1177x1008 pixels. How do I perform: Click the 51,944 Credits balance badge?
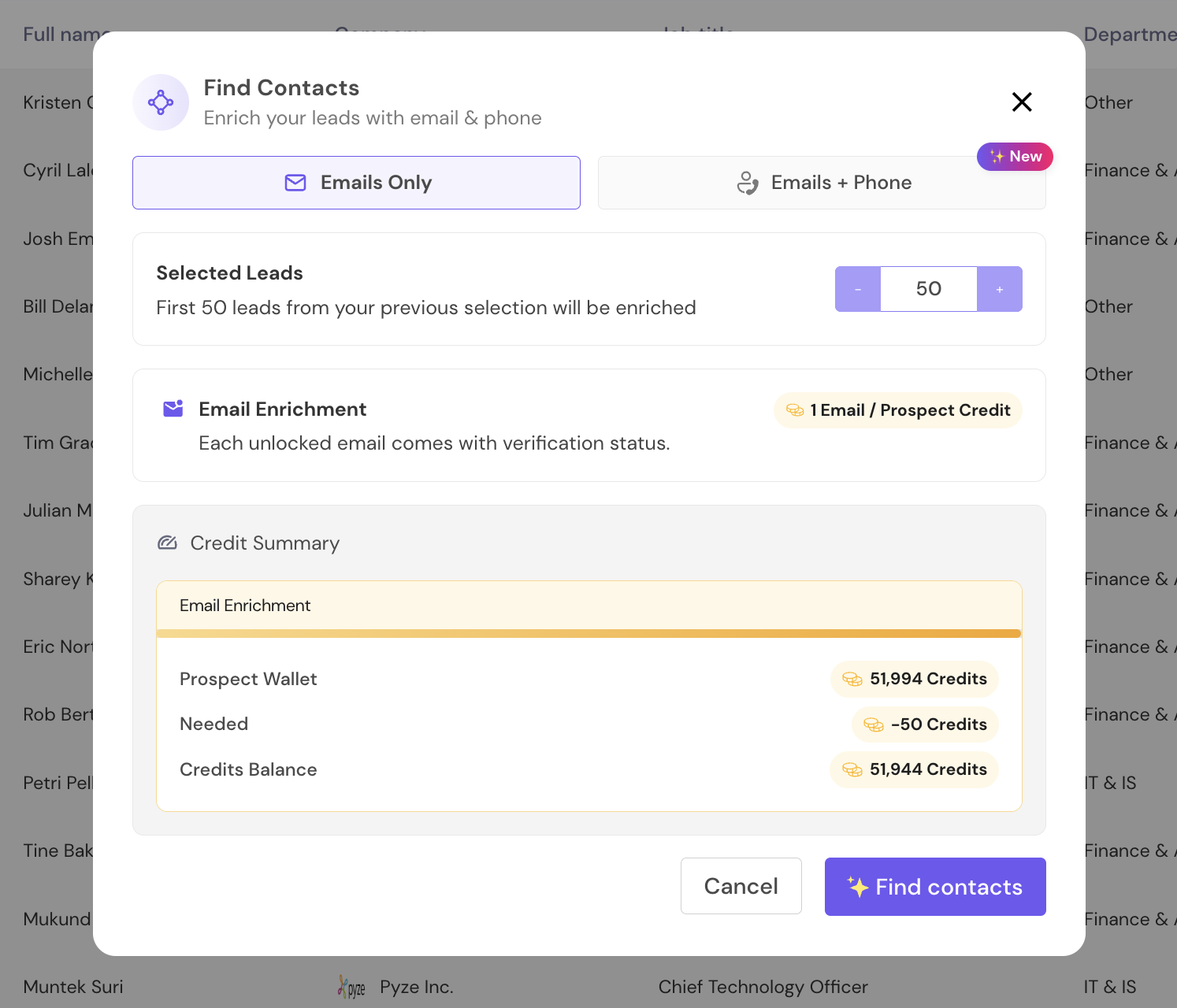tap(915, 769)
